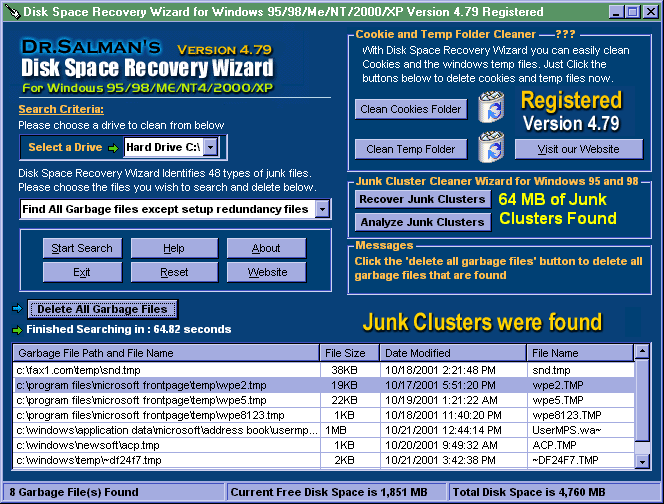Select the c:\fax1.com\temp\snd.tmp row
Image resolution: width=664 pixels, height=504 pixels.
tap(324, 370)
